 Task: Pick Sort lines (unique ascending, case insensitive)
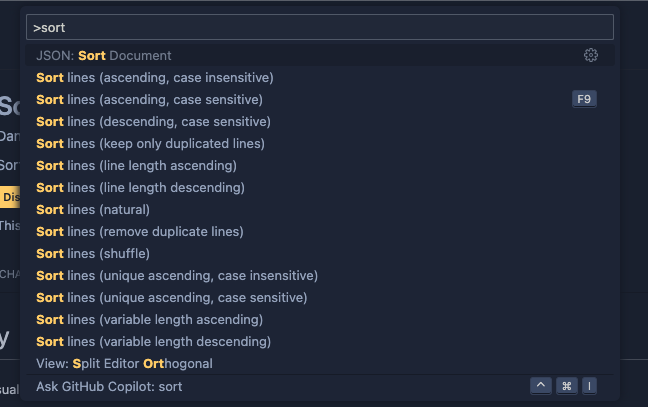(177, 275)
